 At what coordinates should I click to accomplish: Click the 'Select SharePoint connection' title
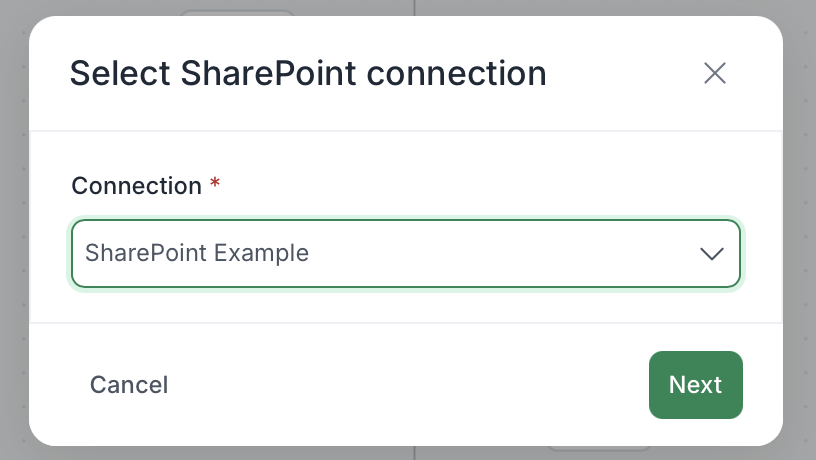click(307, 74)
